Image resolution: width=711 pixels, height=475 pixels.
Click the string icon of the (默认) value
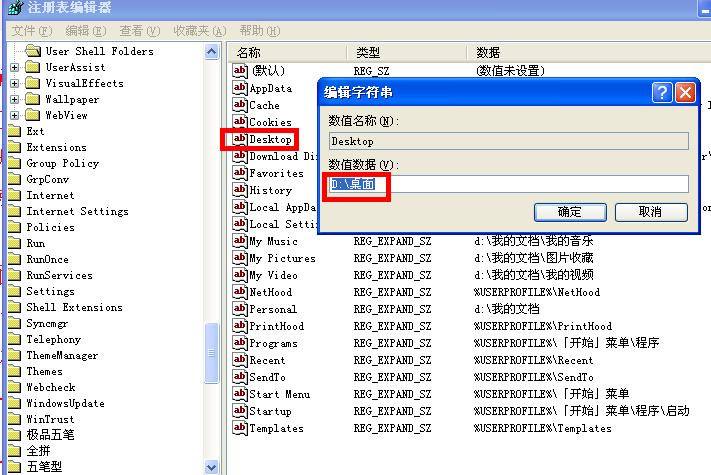pos(240,71)
